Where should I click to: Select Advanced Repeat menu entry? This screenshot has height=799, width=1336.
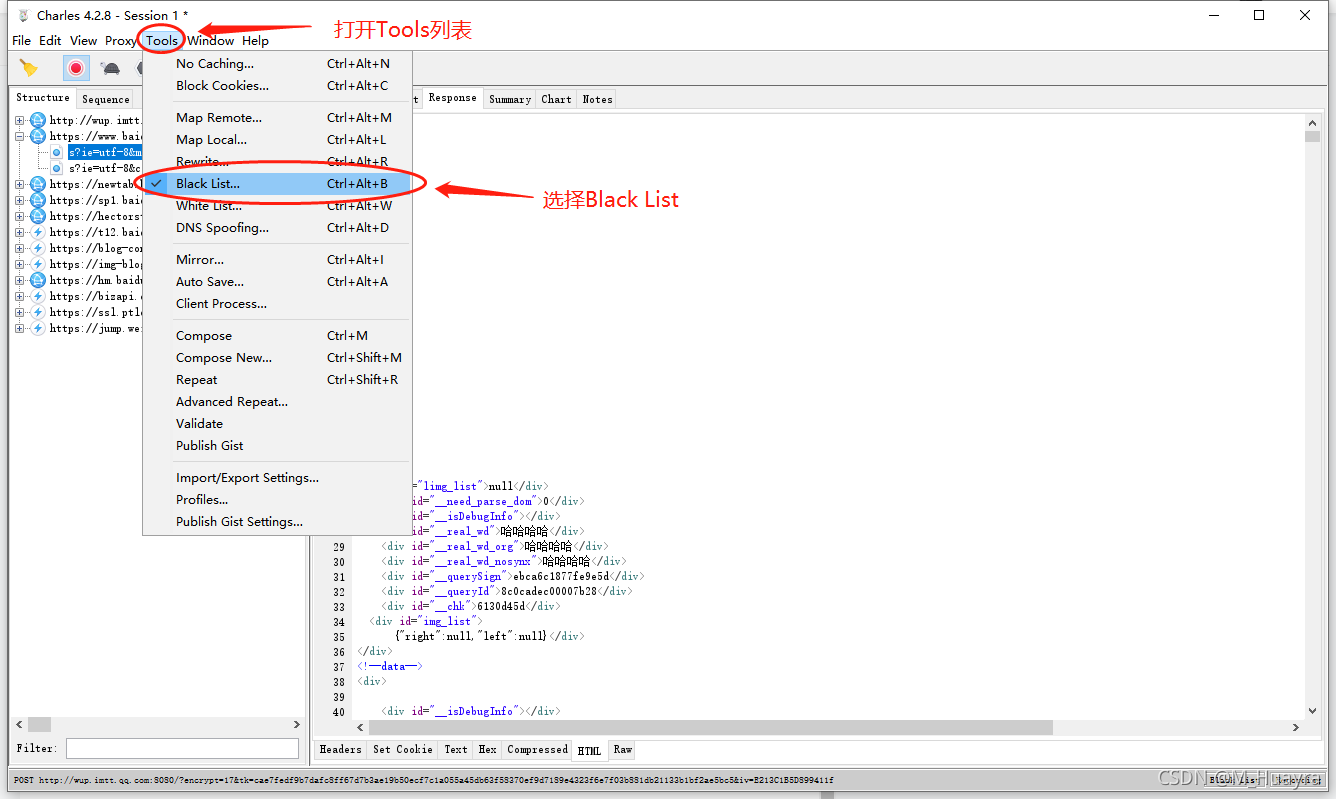277,402
